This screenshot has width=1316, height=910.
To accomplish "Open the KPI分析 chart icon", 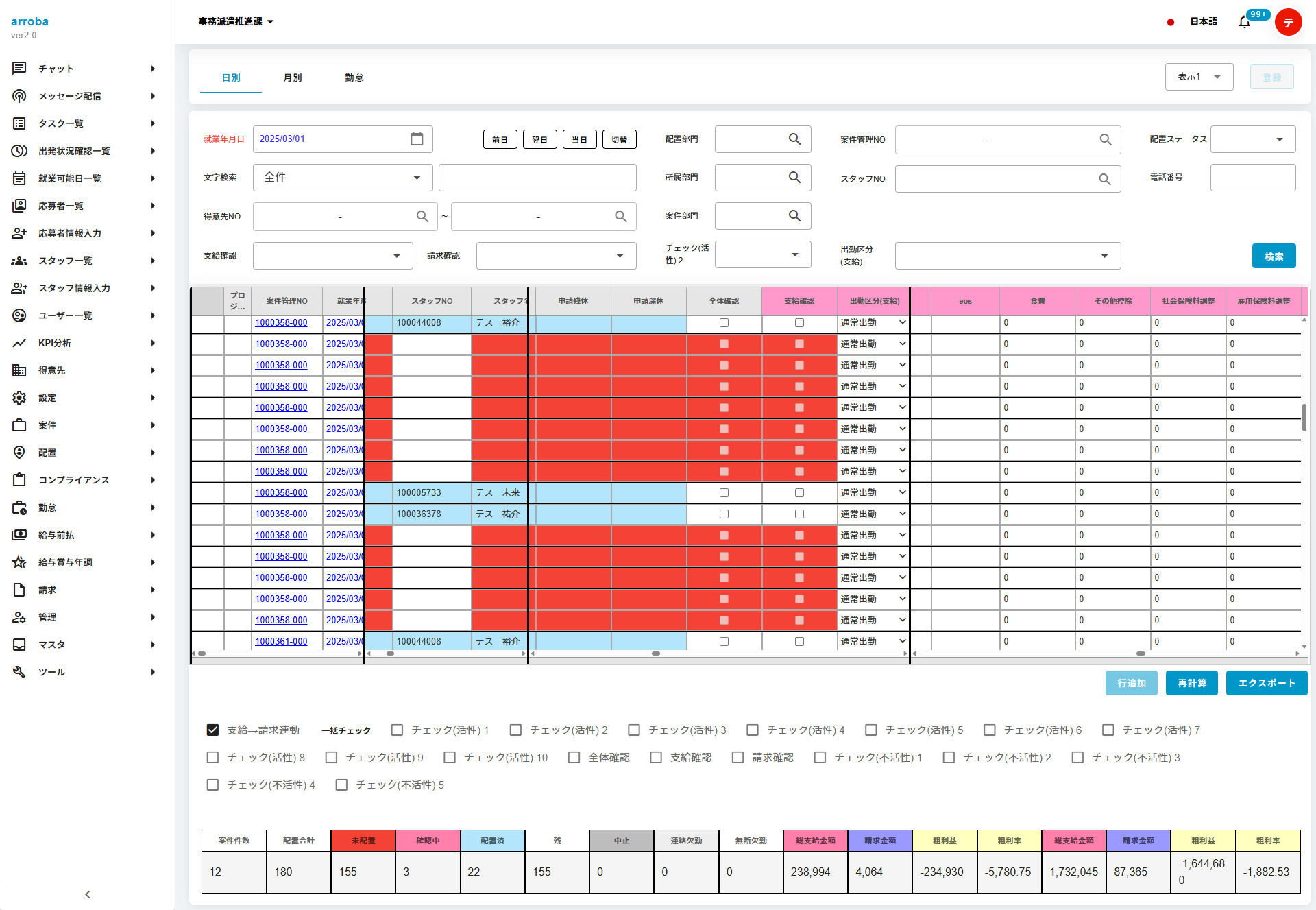I will coord(19,343).
